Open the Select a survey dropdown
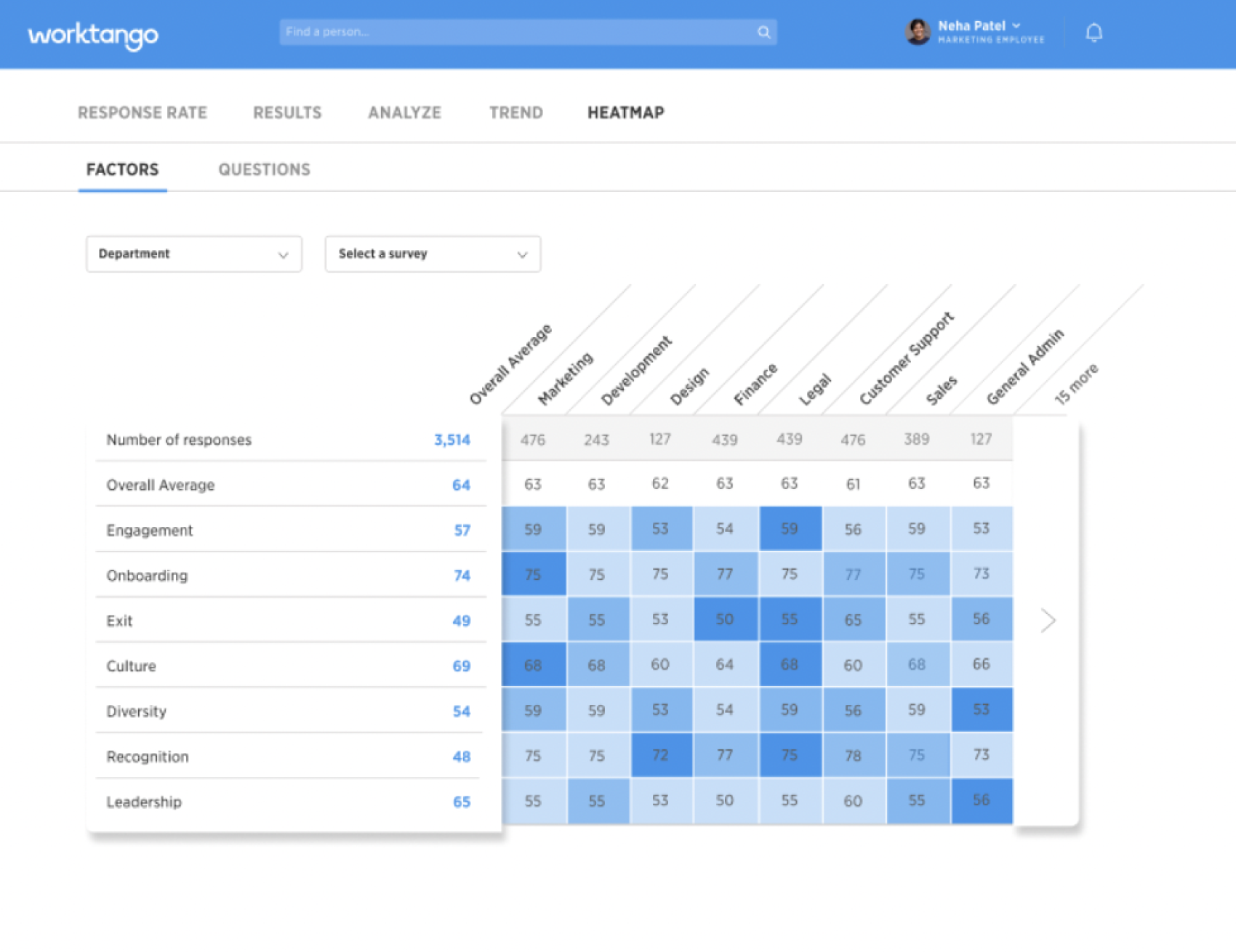The height and width of the screenshot is (952, 1236). point(432,254)
